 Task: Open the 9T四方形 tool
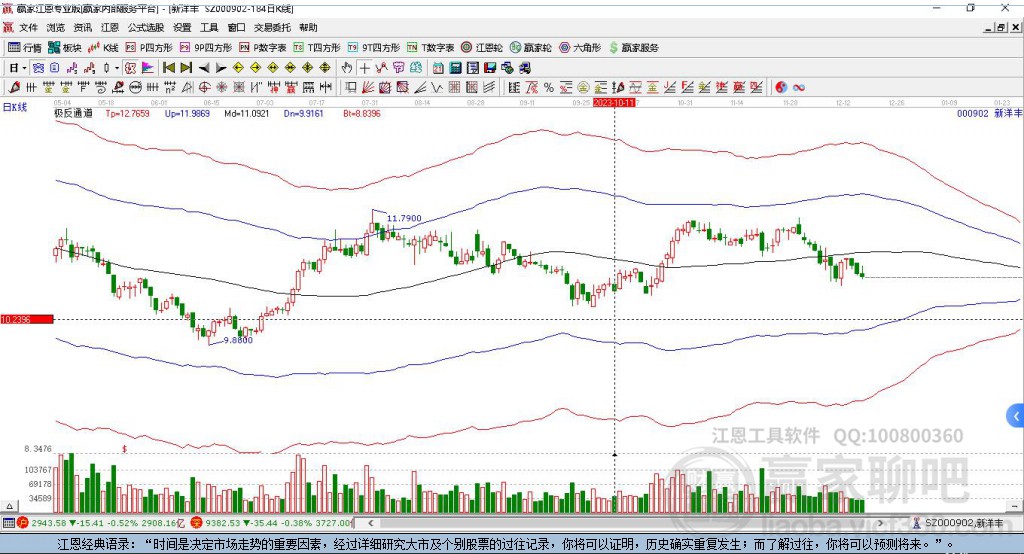click(x=374, y=48)
